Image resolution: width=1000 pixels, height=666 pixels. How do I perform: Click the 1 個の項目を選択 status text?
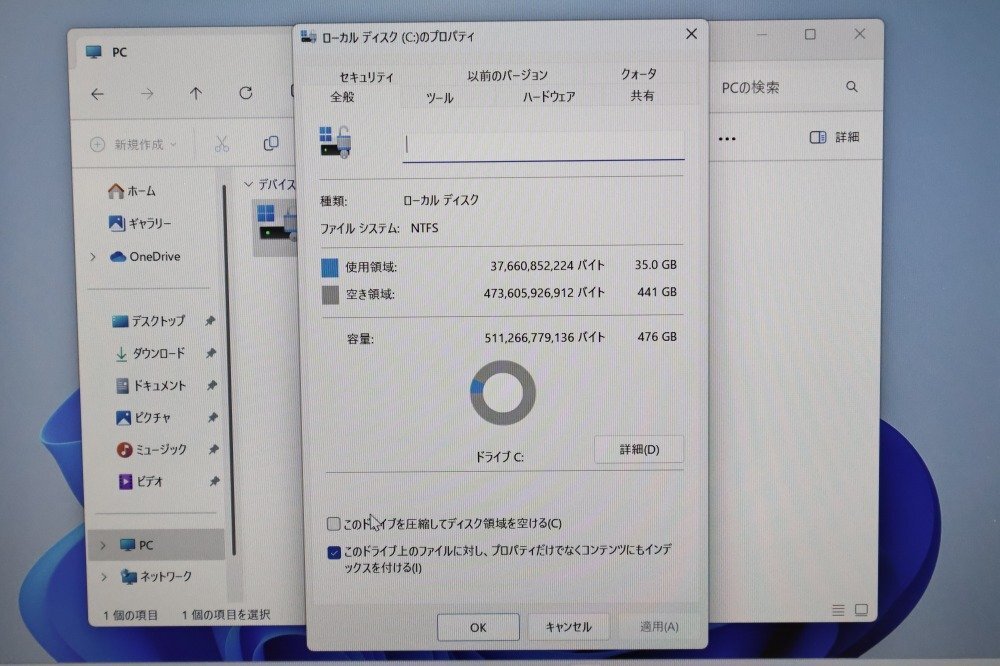226,615
